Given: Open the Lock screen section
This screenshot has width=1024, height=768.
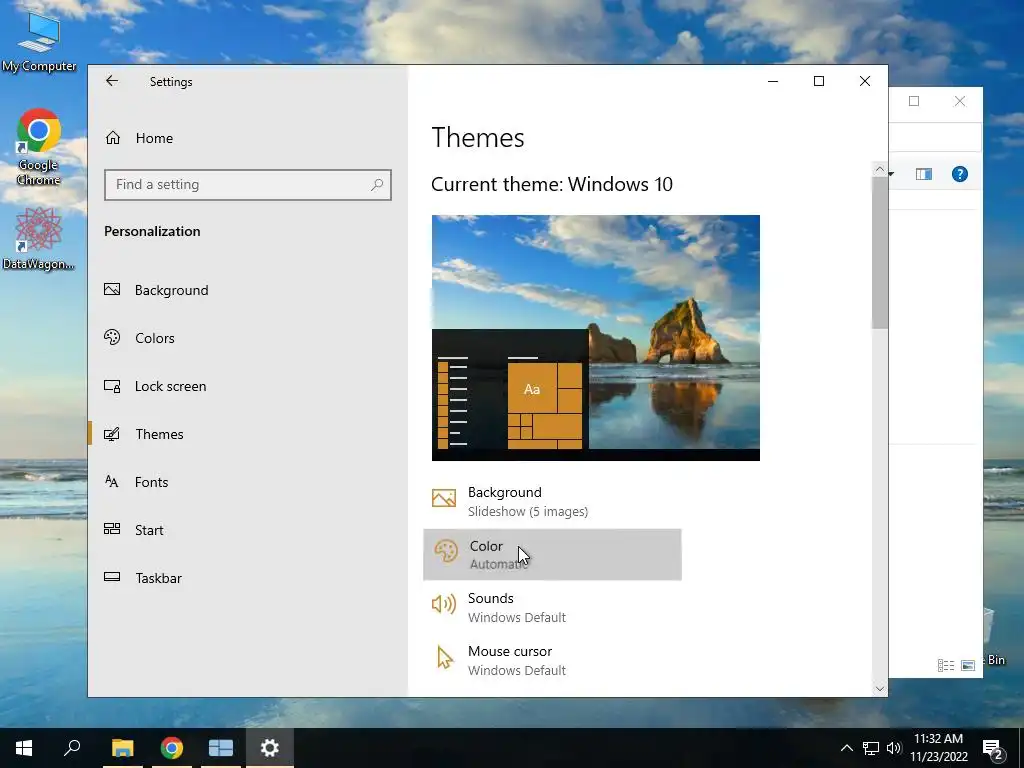Looking at the screenshot, I should click(x=155, y=386).
